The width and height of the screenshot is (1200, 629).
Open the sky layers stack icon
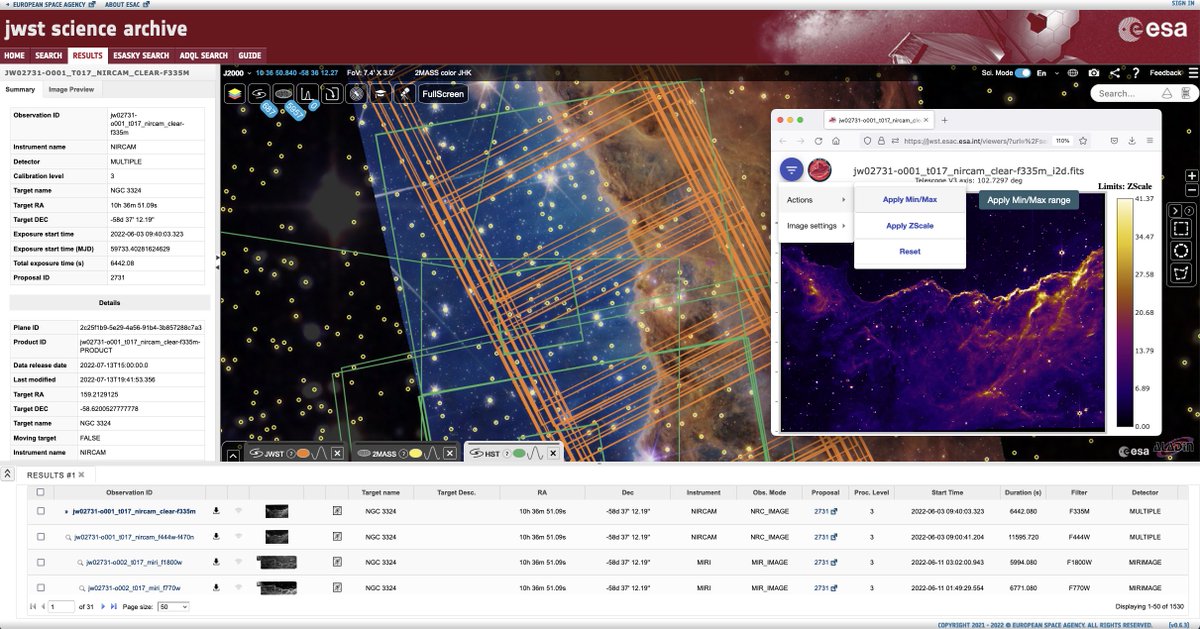[x=235, y=94]
